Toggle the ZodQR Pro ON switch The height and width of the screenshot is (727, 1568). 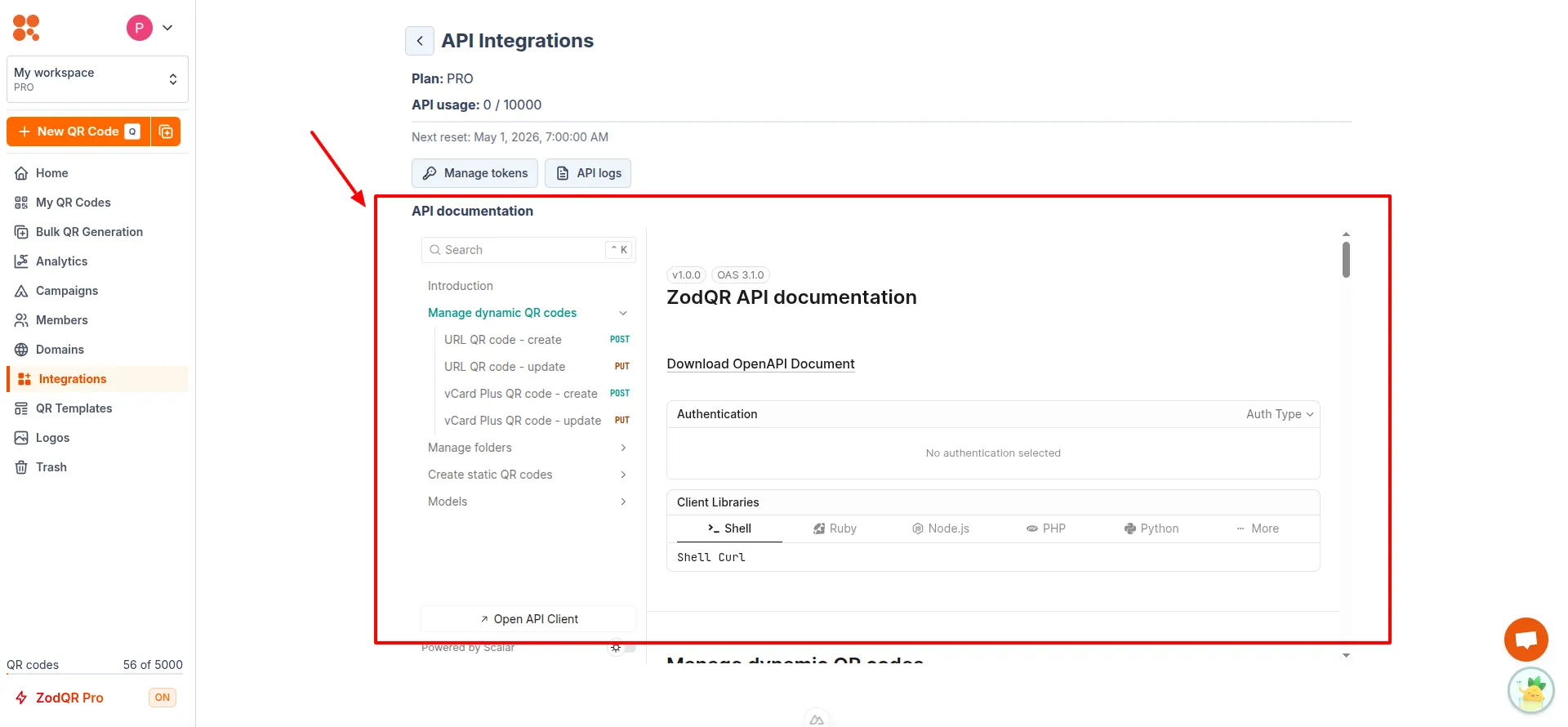tap(163, 698)
